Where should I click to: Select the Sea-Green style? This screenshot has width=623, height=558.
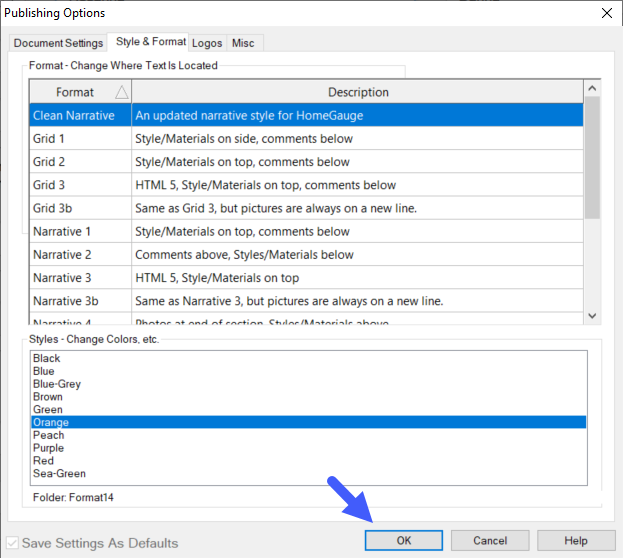click(x=59, y=474)
